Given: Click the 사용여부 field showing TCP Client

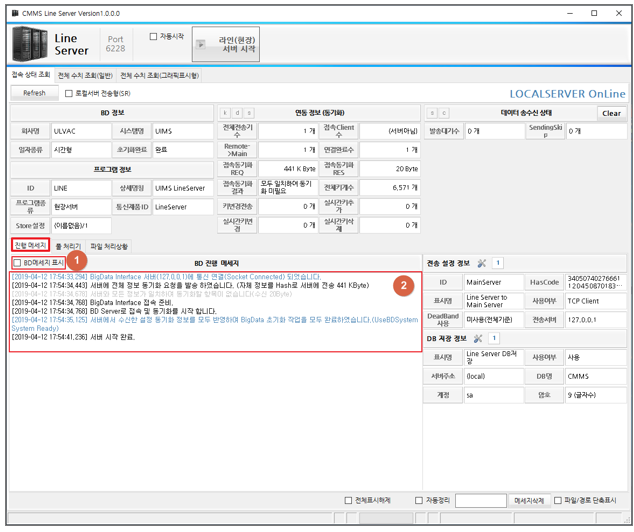Looking at the screenshot, I should tap(596, 301).
